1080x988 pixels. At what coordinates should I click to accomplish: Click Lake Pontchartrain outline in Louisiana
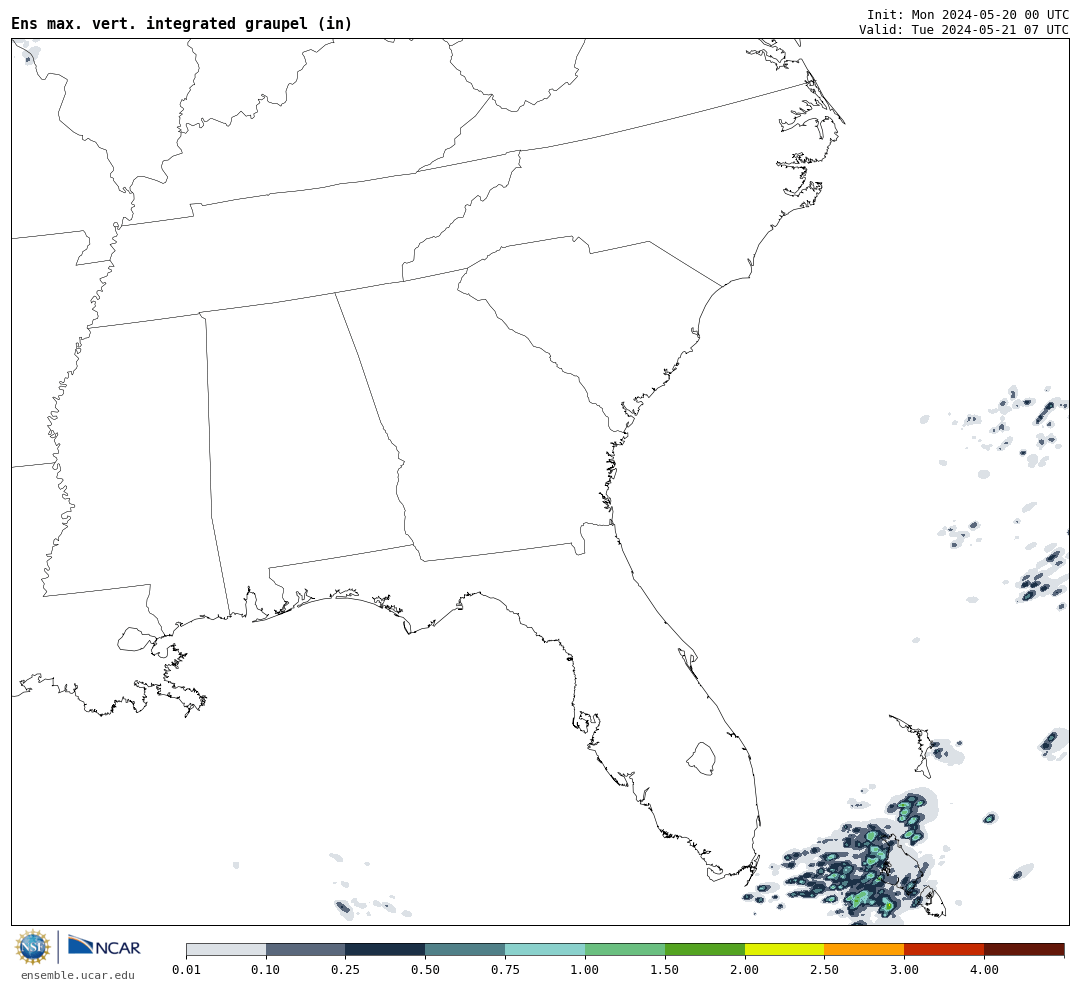tap(135, 639)
